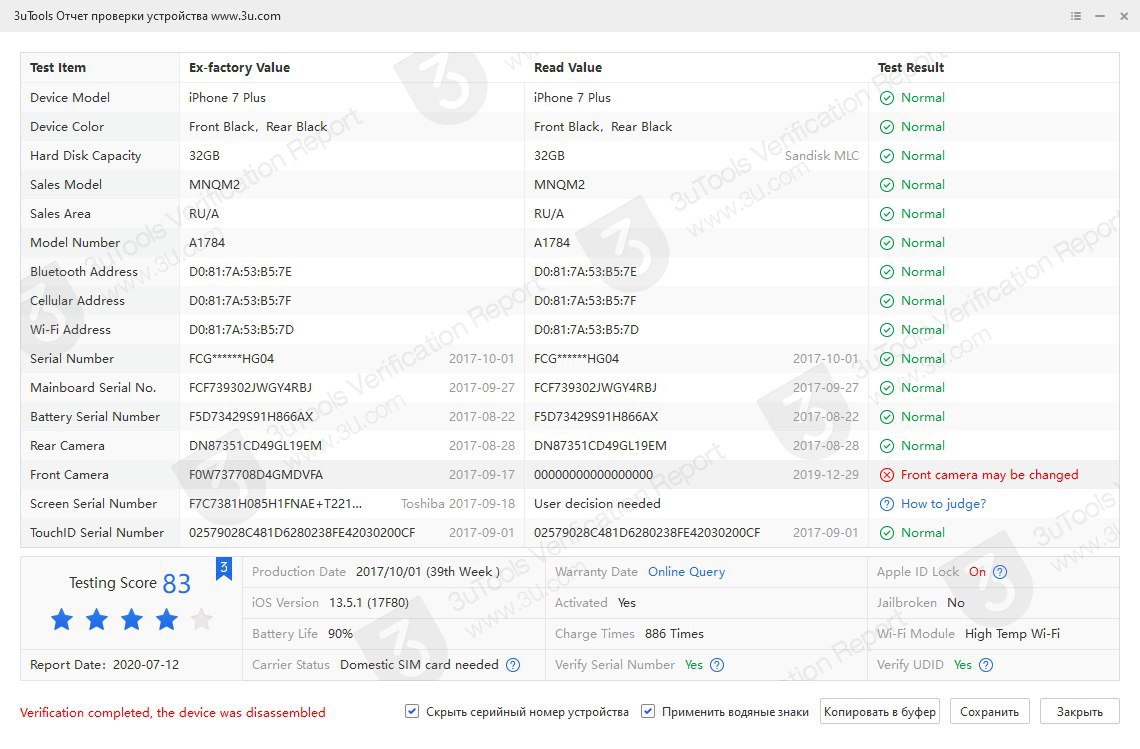This screenshot has width=1140, height=749.
Task: Toggle 'Применить водяные знаки' checkbox
Action: coord(648,711)
